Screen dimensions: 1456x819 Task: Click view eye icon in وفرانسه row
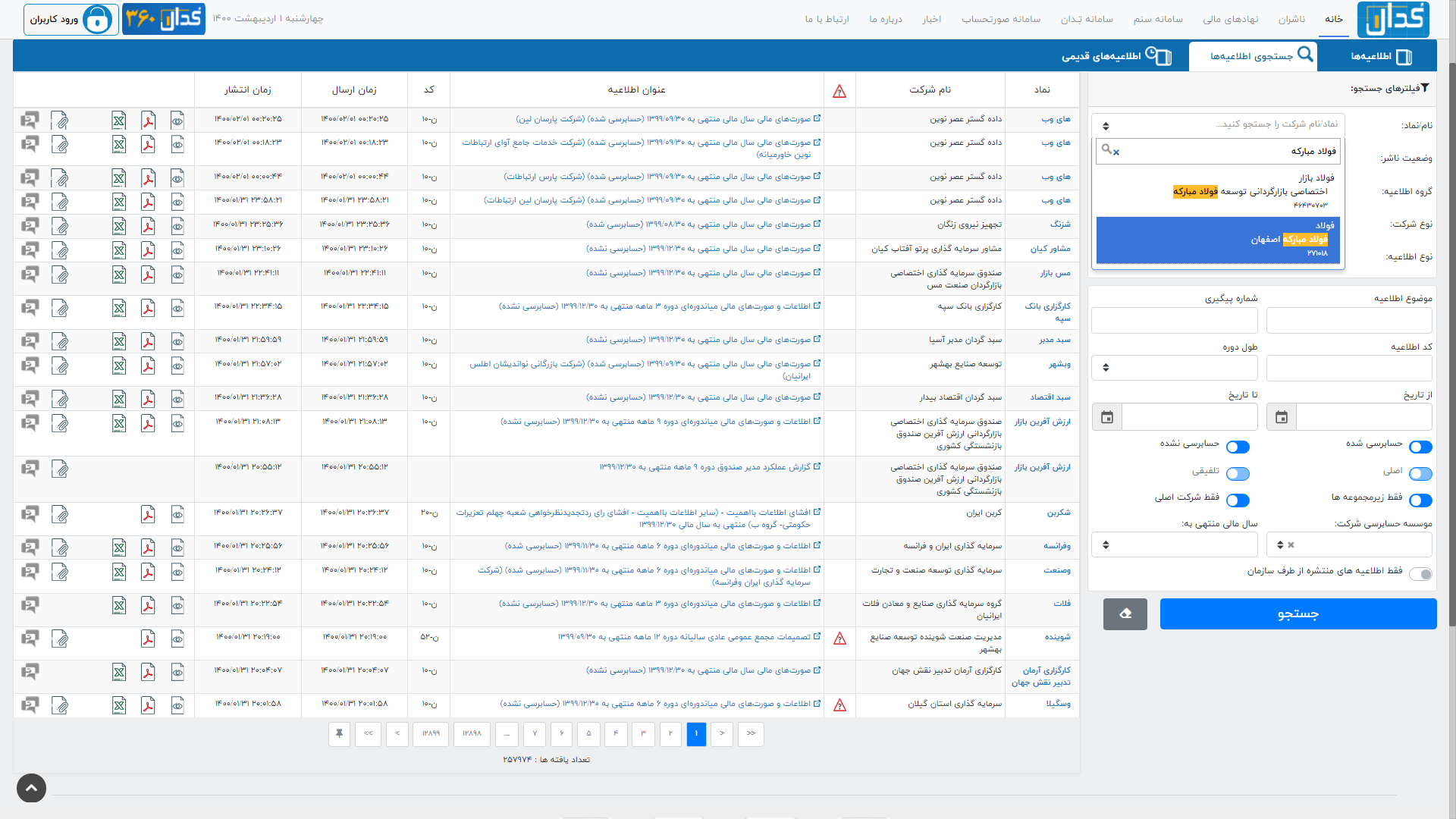[x=177, y=548]
